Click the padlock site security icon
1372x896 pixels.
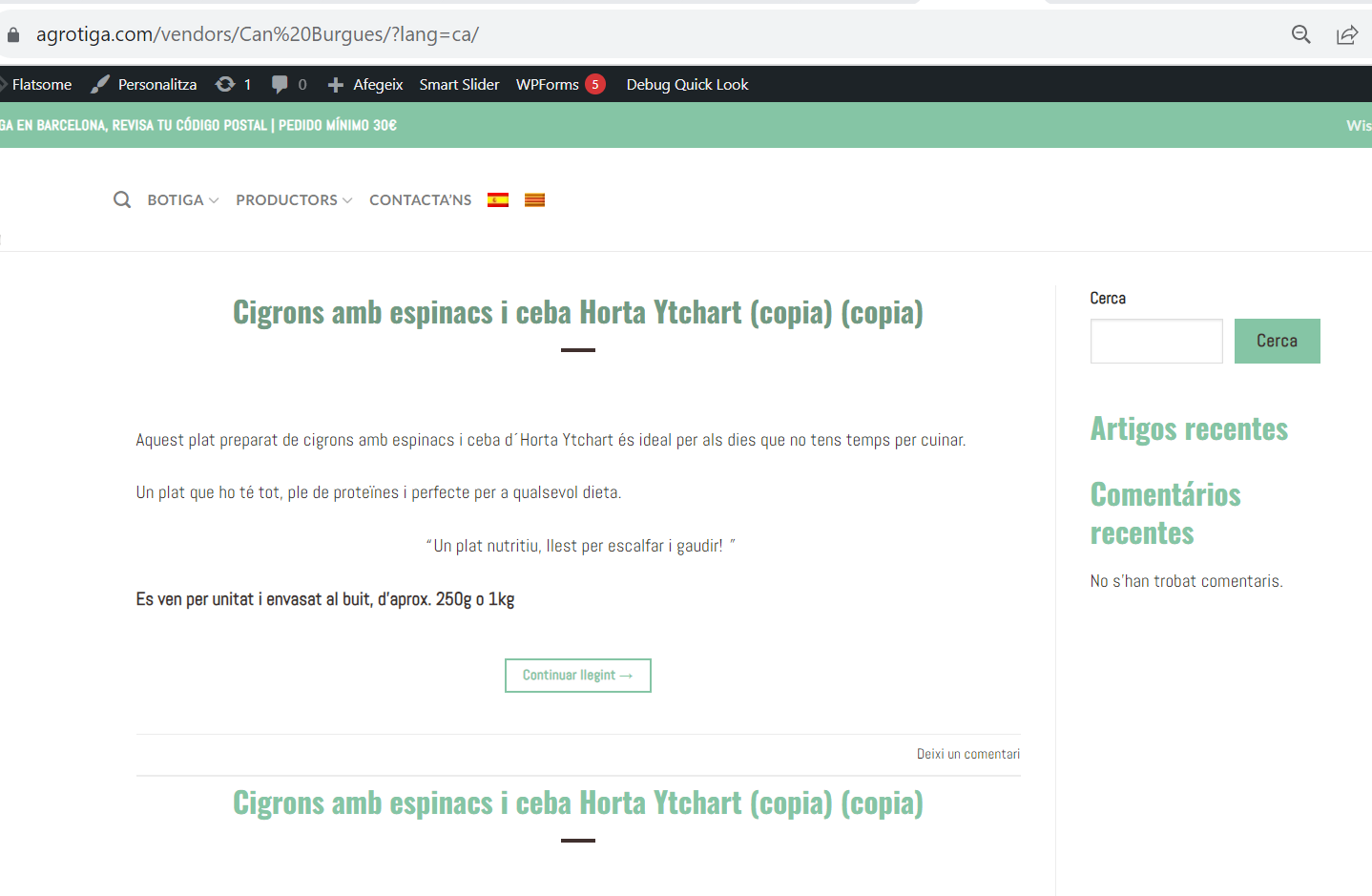click(x=12, y=35)
